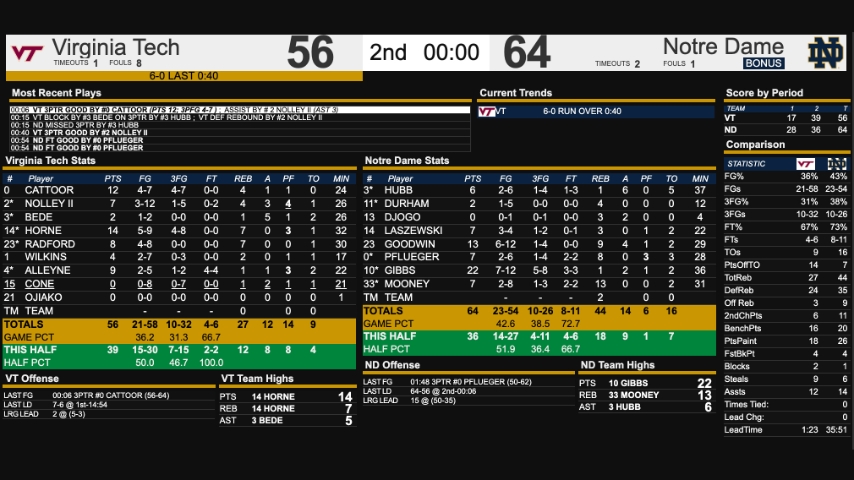This screenshot has width=854, height=480.
Task: Click the 00:00 game clock
Action: pos(451,52)
